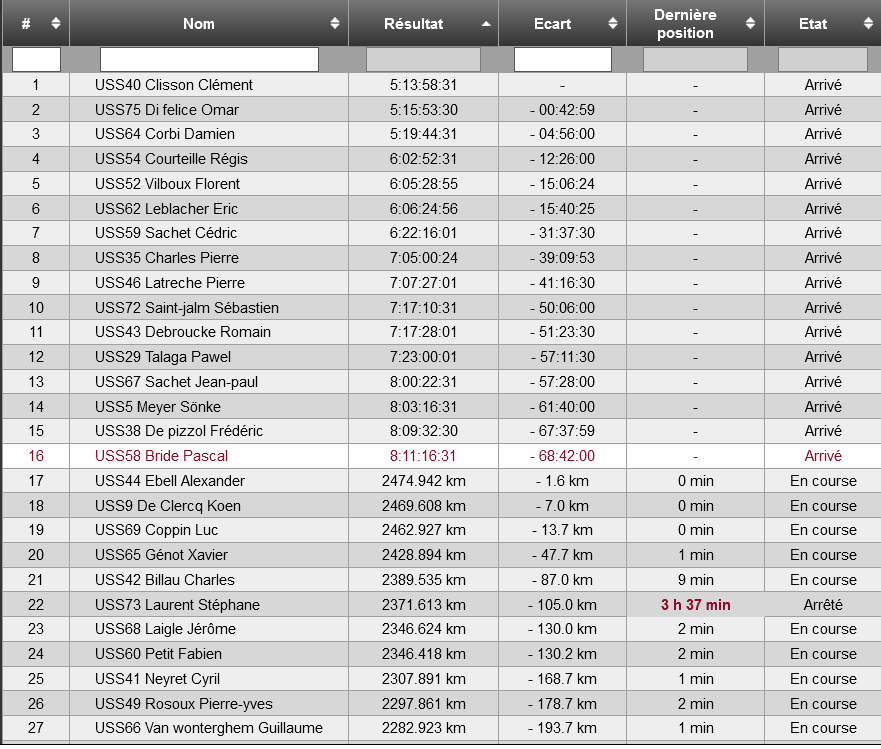Select the USS73 Laurent Stéphane row
This screenshot has height=749, width=881.
[177, 605]
